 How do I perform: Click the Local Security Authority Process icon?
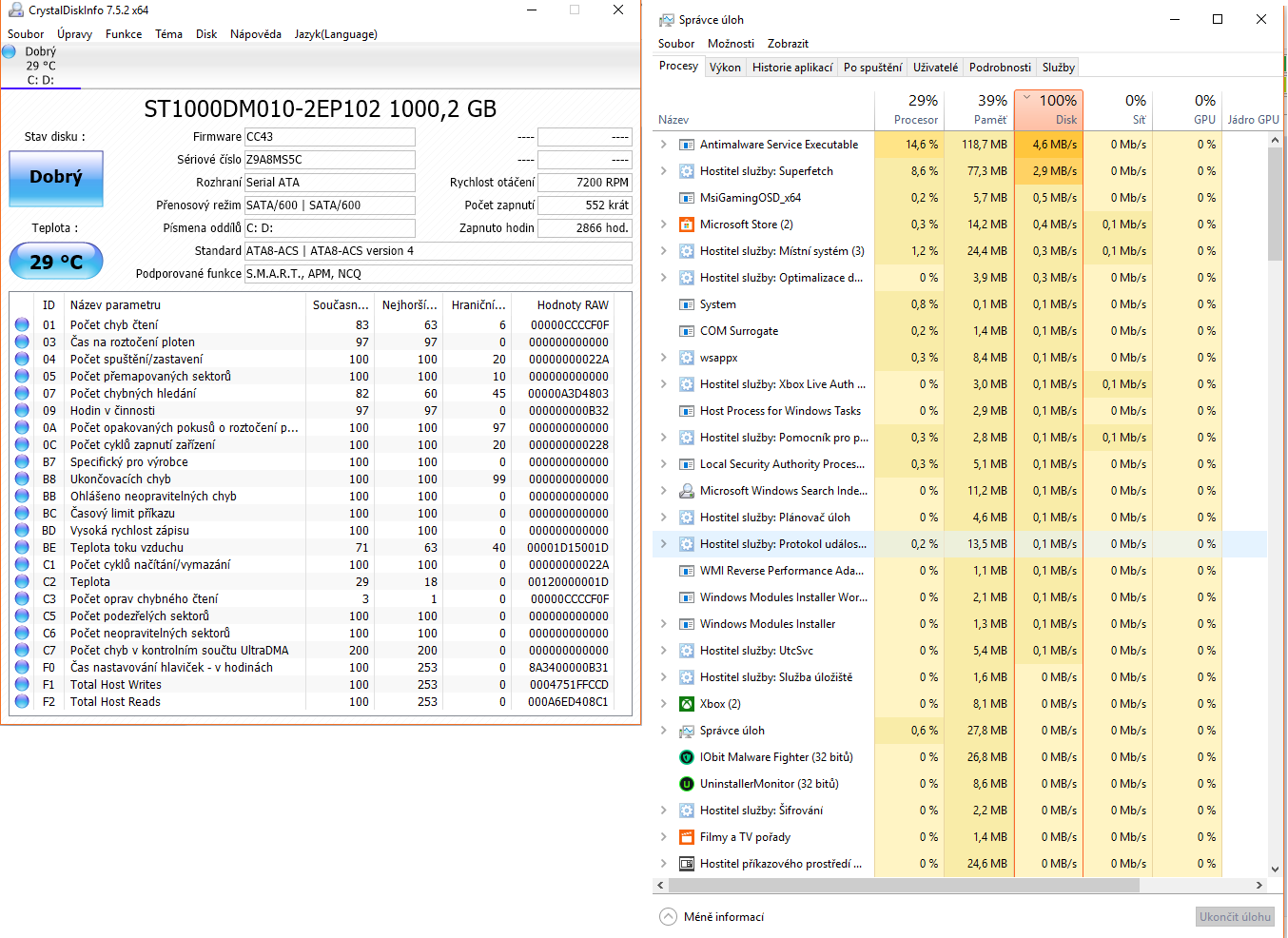pyautogui.click(x=686, y=464)
